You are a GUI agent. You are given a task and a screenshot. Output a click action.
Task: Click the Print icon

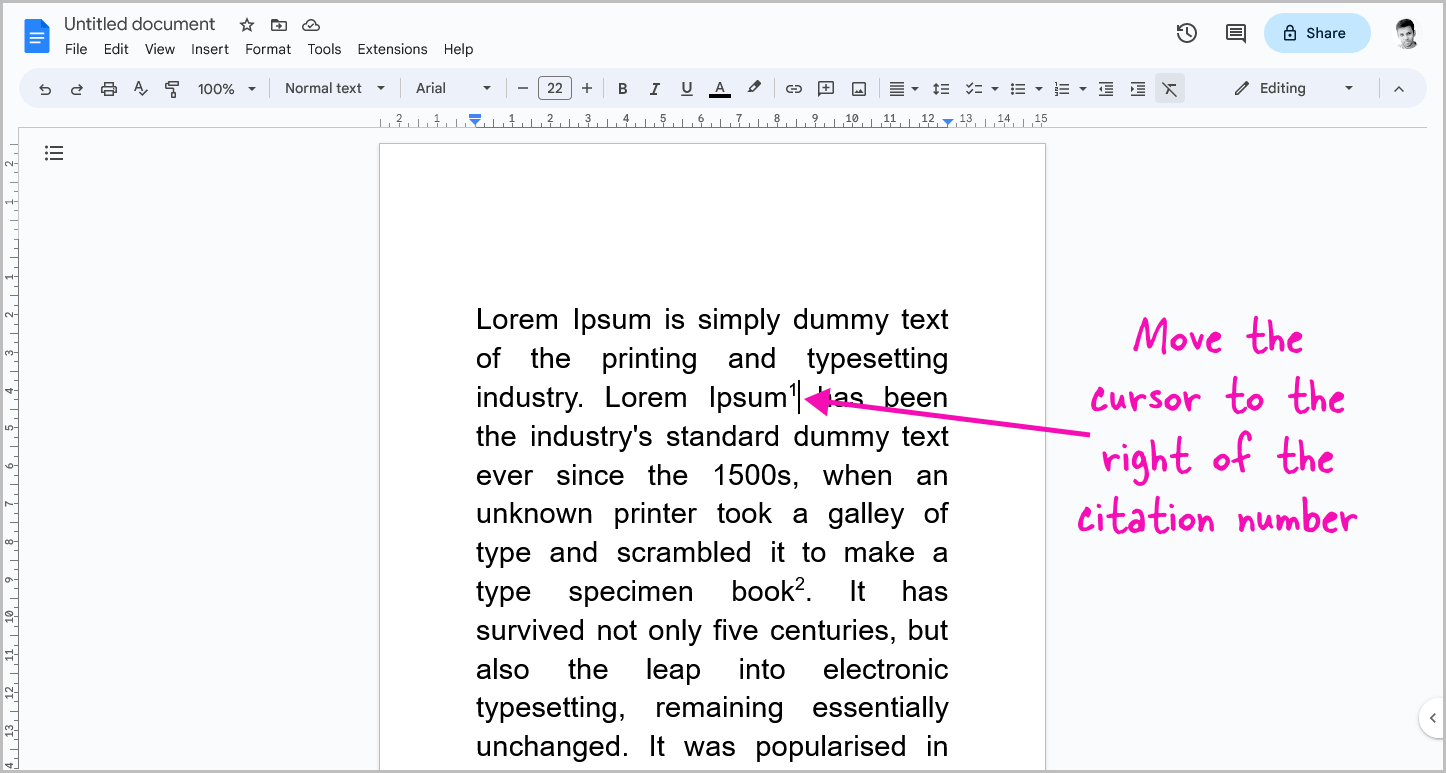point(108,88)
